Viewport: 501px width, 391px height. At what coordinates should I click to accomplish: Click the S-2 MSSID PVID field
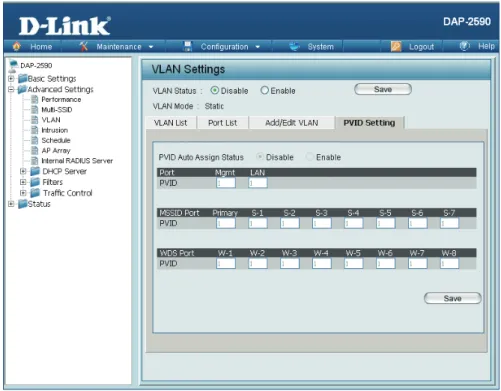pyautogui.click(x=290, y=223)
